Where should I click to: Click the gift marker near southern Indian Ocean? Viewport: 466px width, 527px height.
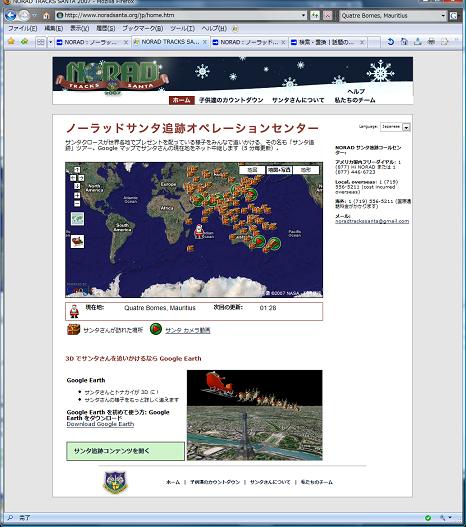pyautogui.click(x=190, y=248)
